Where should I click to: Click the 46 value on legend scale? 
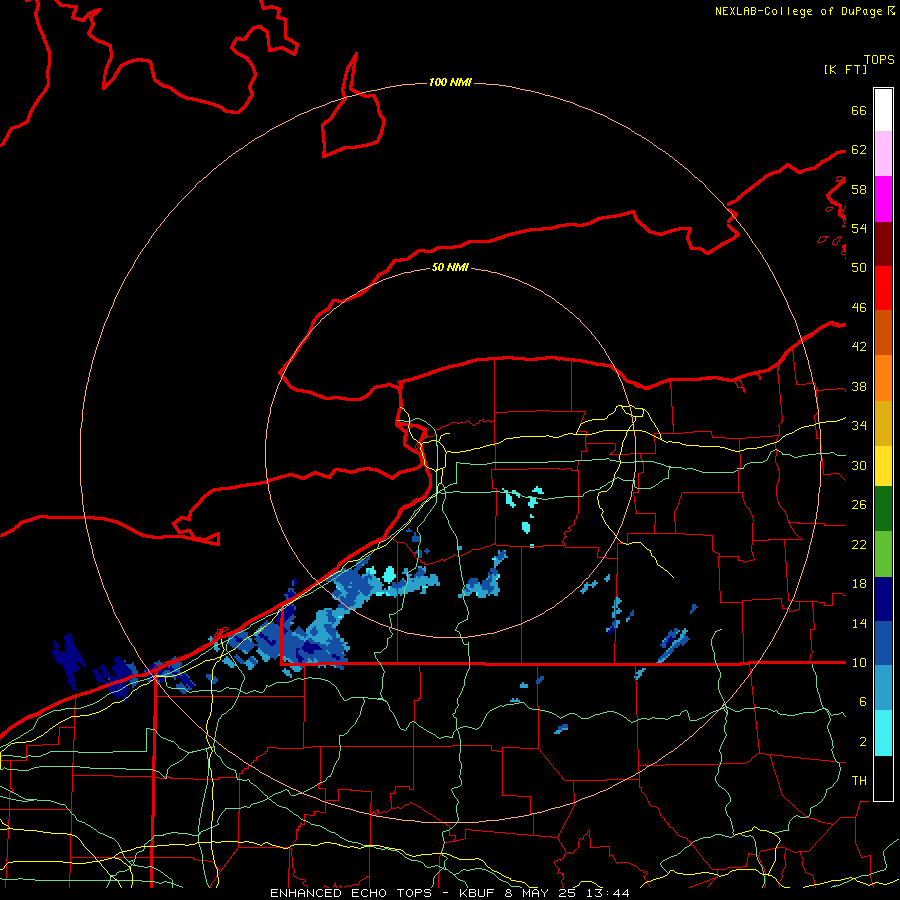859,307
